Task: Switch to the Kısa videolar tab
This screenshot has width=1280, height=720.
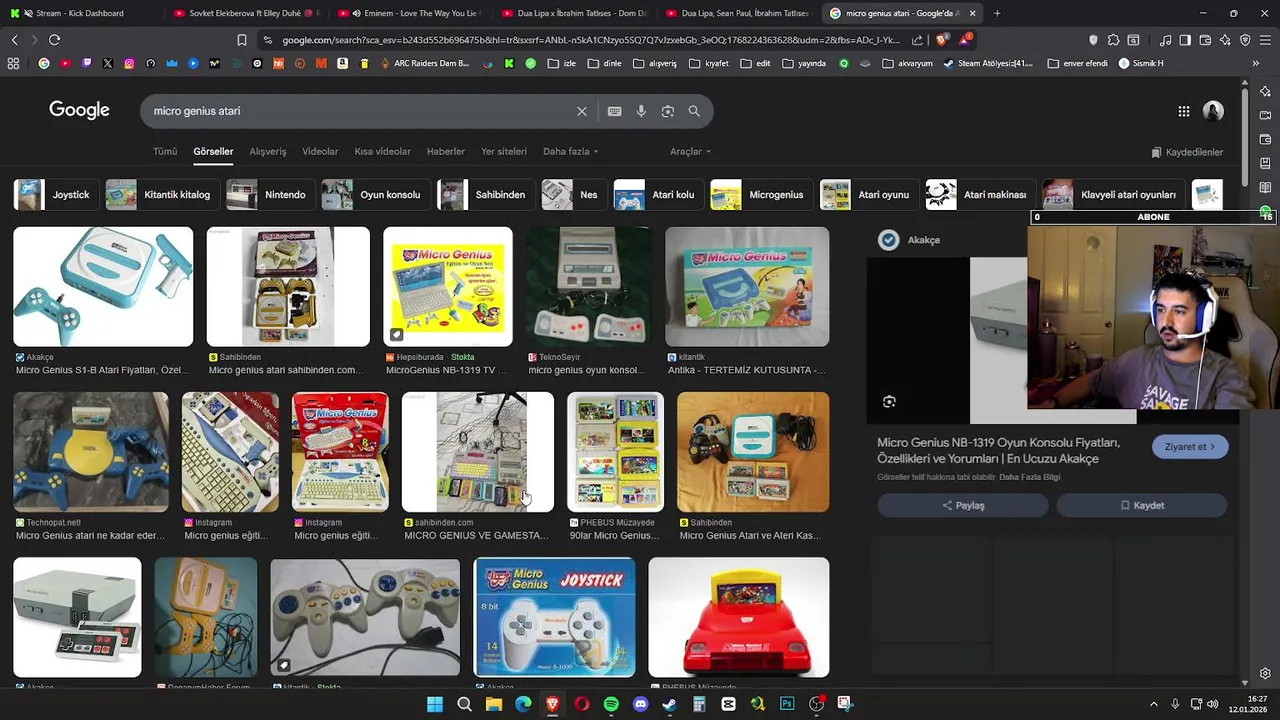Action: click(382, 152)
